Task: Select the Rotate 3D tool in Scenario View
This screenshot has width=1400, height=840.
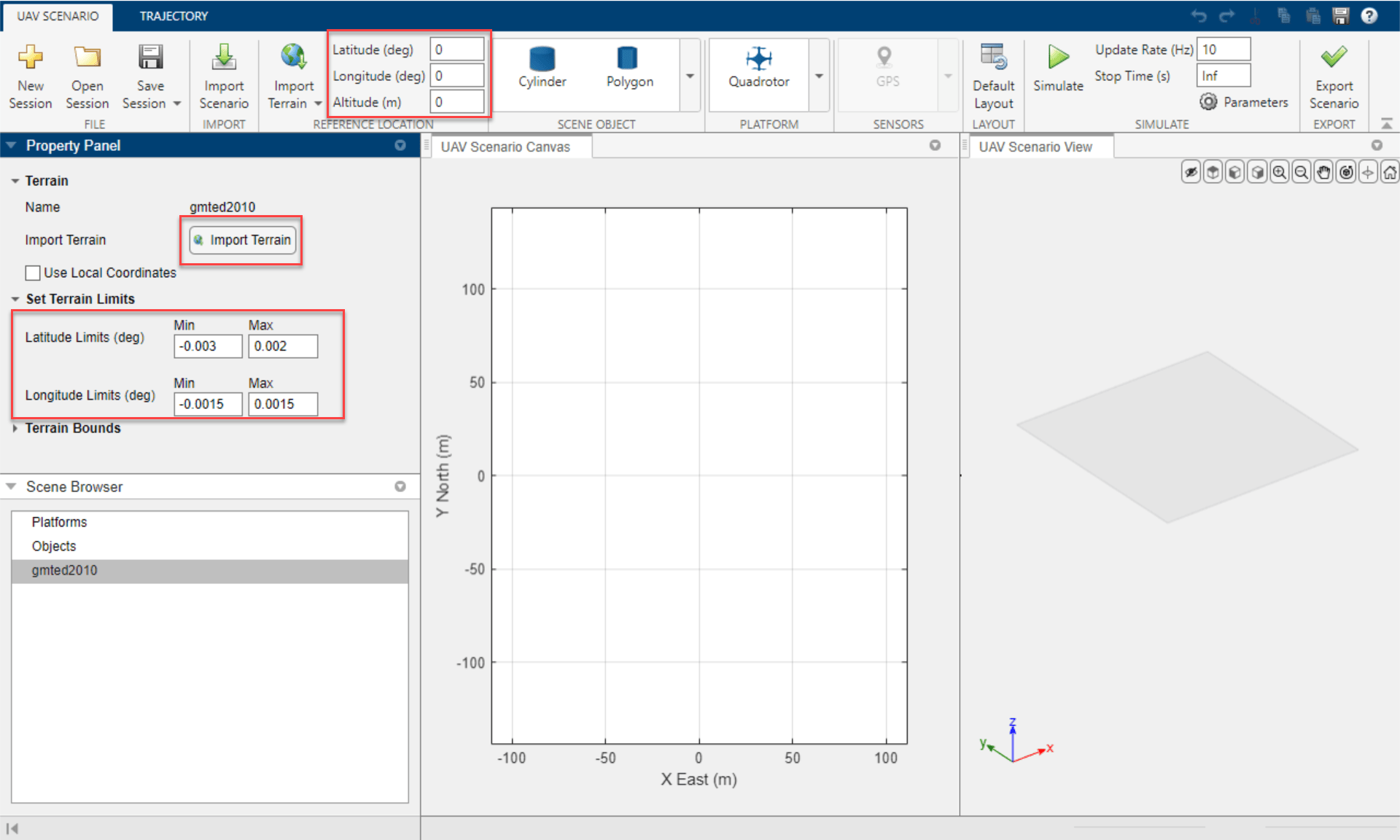Action: click(x=1347, y=173)
